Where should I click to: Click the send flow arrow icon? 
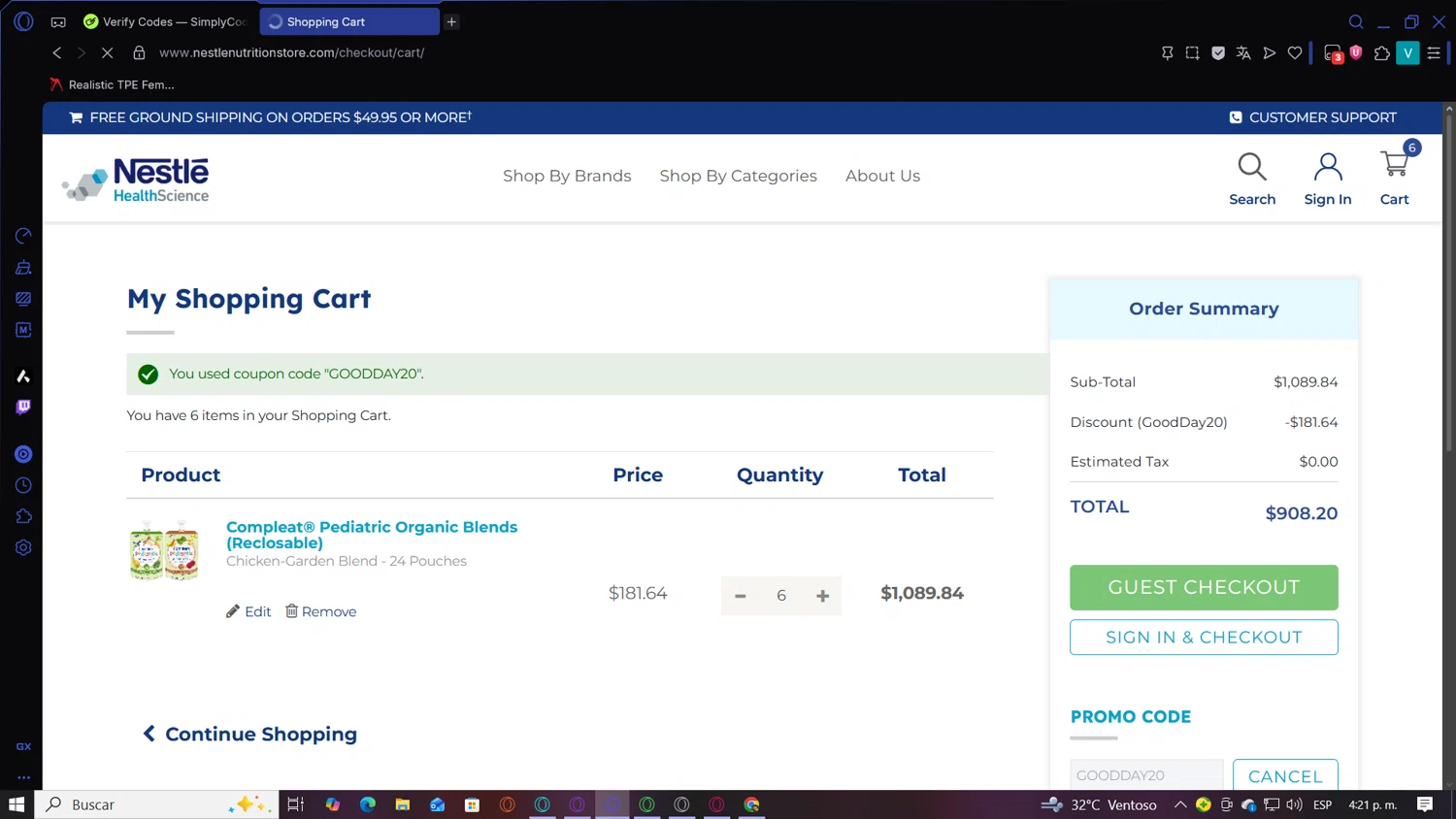click(1269, 53)
